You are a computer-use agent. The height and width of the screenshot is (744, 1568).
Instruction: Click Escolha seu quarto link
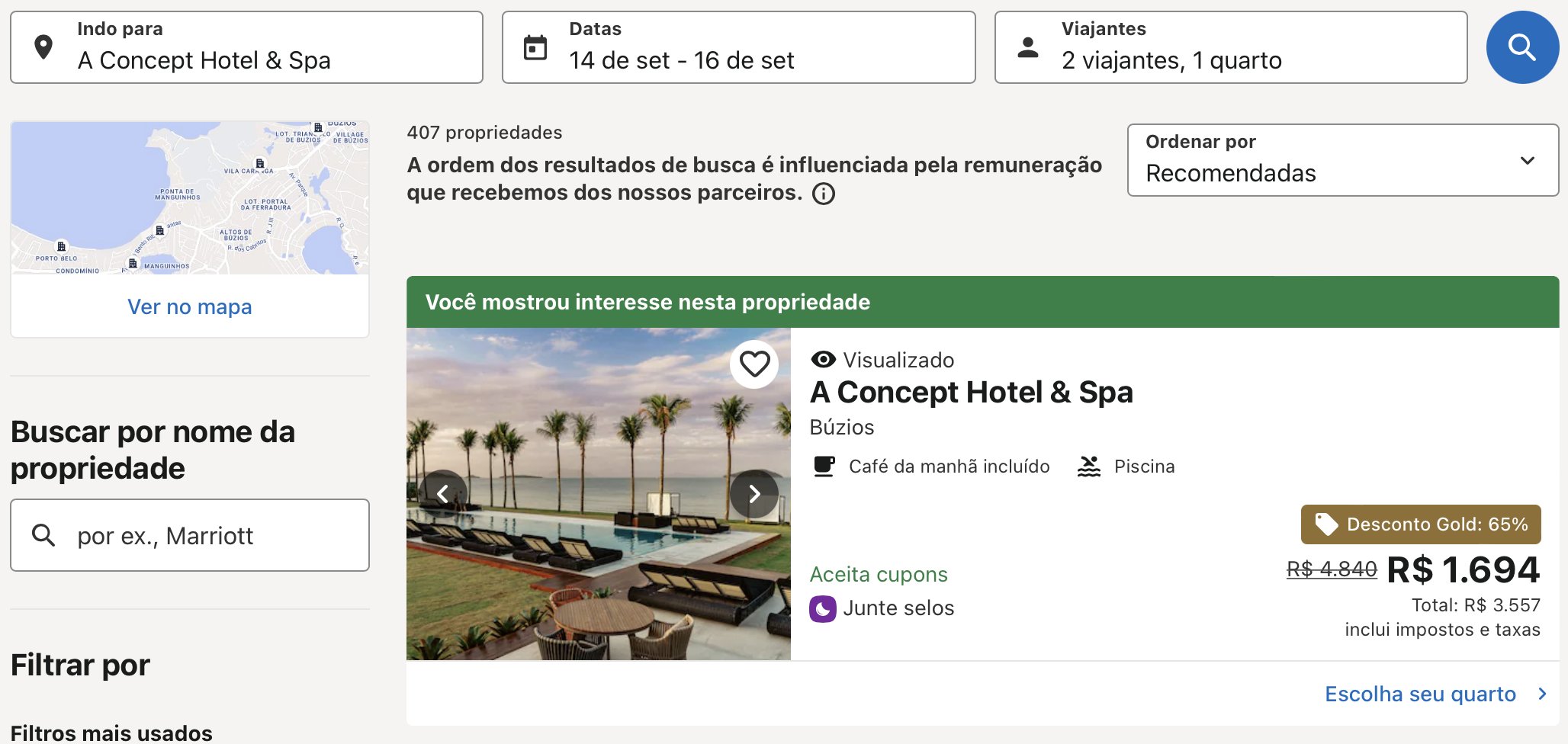1420,694
